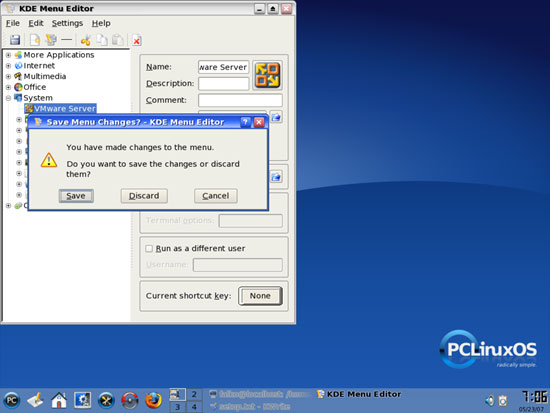
Task: Launch Firefox from the taskbar
Action: (153, 400)
